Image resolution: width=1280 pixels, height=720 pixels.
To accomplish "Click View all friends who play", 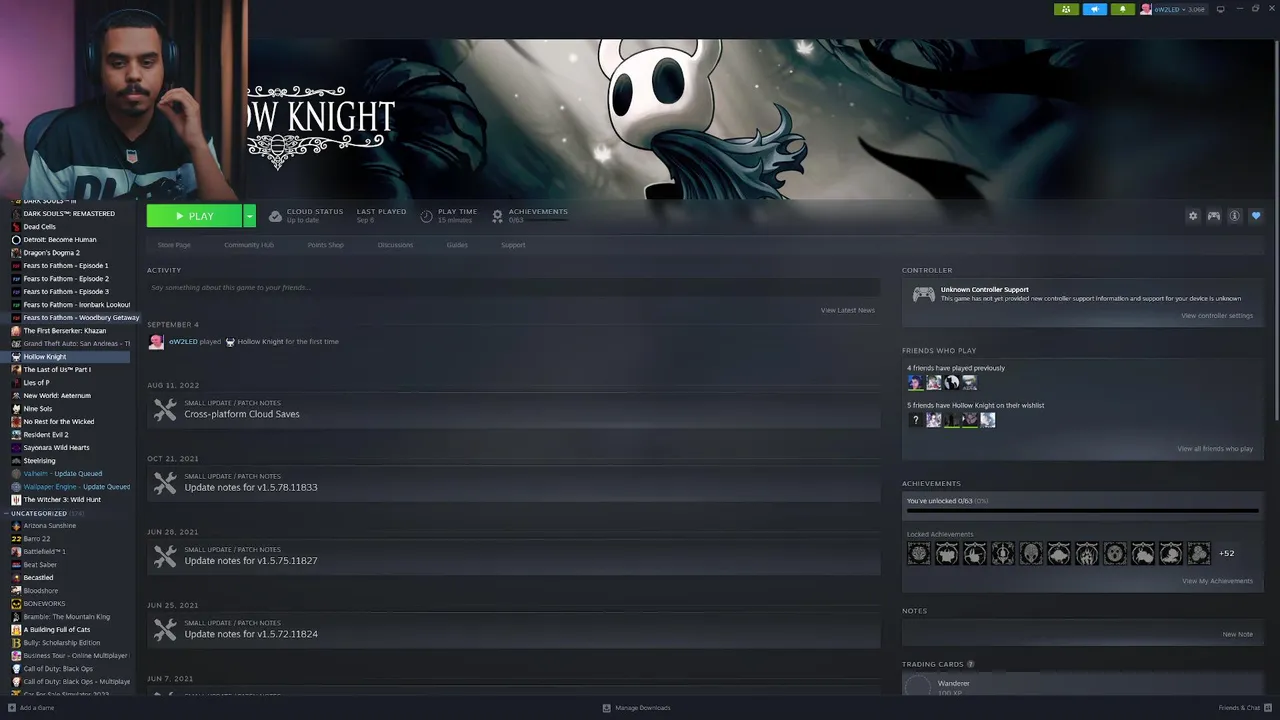I will tap(1215, 449).
